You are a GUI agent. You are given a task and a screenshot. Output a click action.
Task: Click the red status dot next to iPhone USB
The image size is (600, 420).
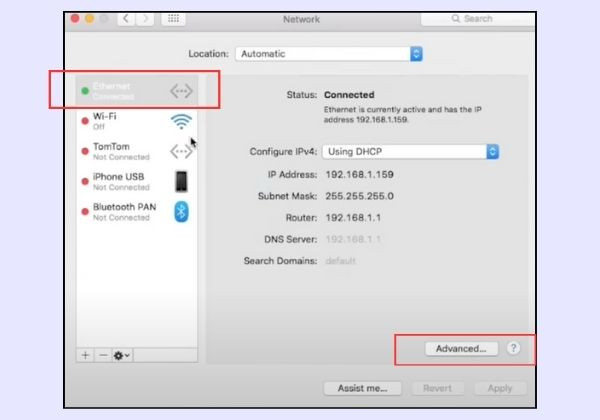pyautogui.click(x=85, y=182)
